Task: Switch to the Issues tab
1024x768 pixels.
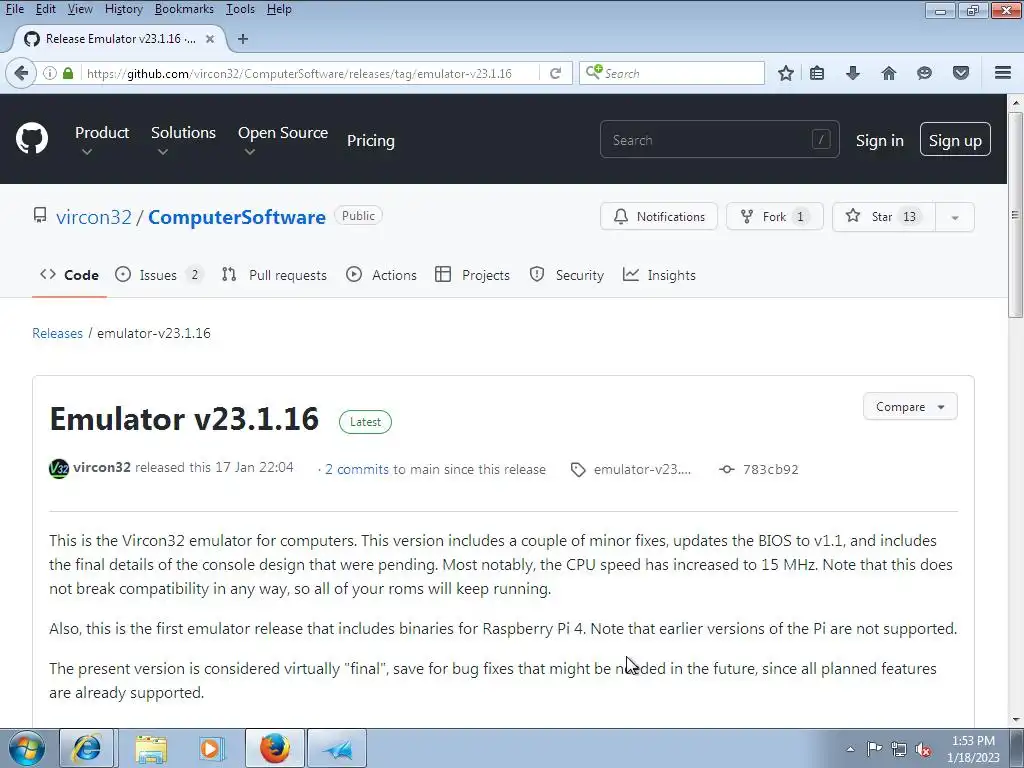Action: [x=159, y=275]
